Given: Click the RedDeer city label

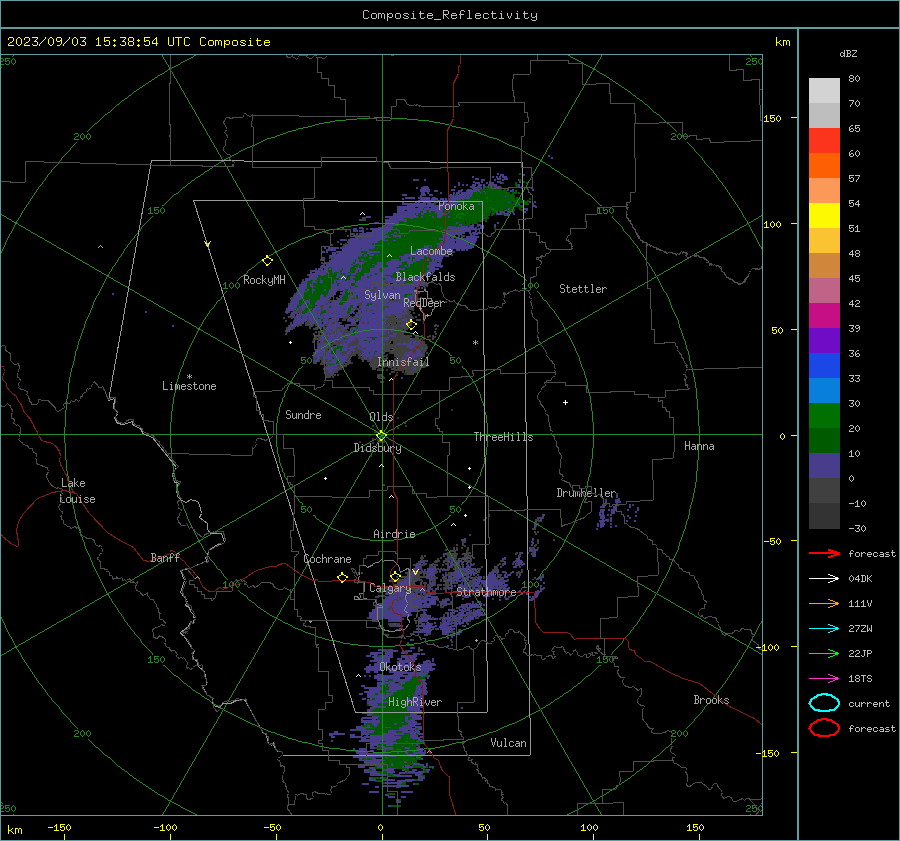Looking at the screenshot, I should click(x=424, y=303).
